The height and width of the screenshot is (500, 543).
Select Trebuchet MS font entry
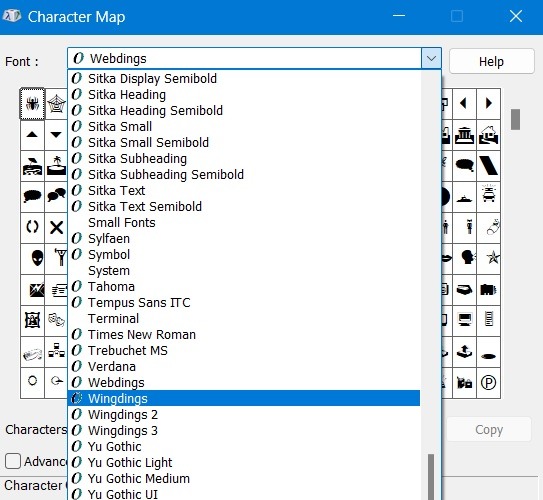244,350
